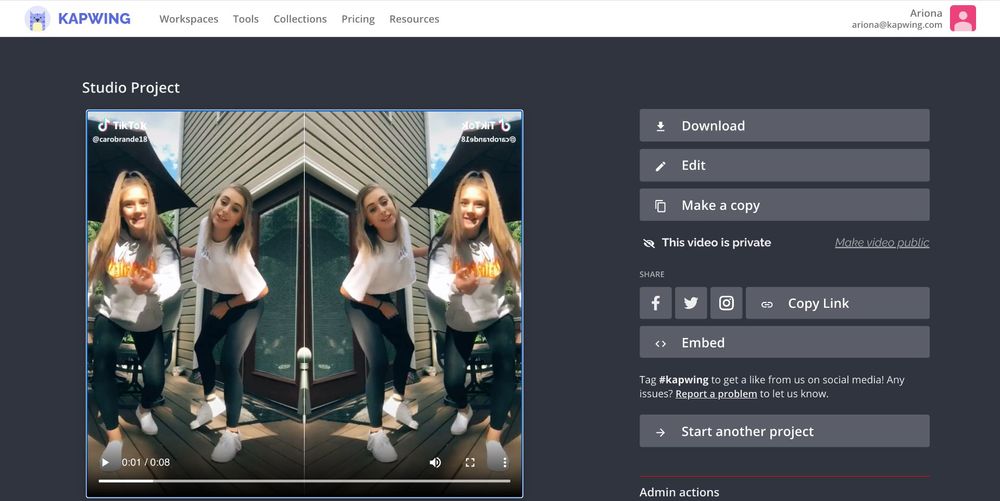Open the Report a problem link
Image resolution: width=1000 pixels, height=501 pixels.
[x=716, y=394]
